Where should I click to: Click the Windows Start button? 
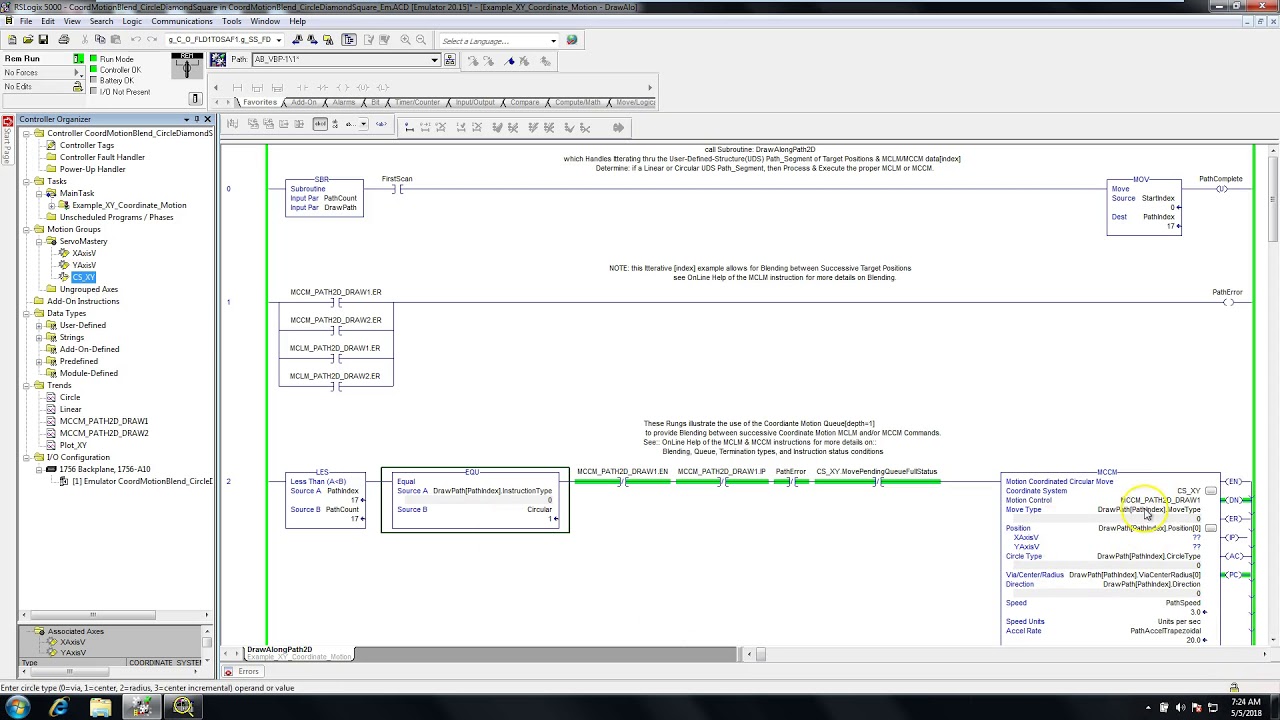17,707
